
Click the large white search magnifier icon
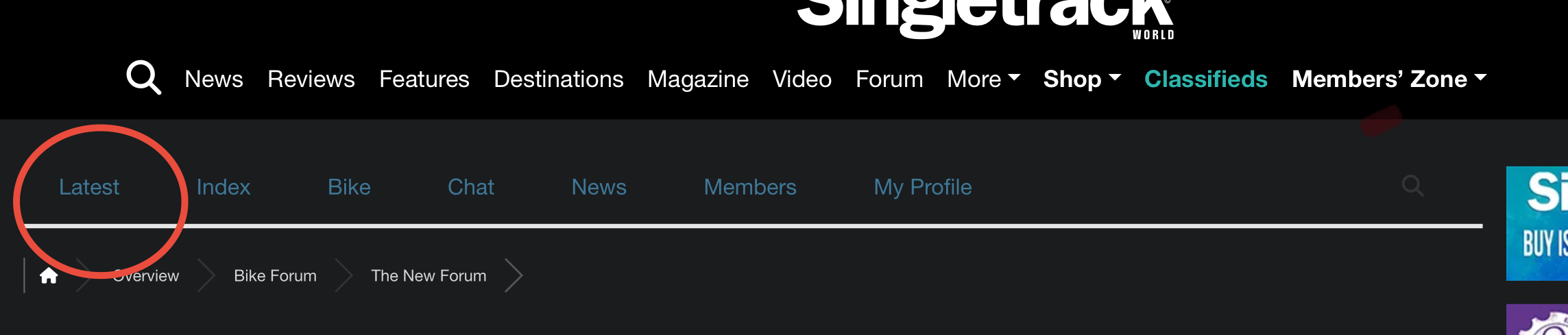click(144, 77)
